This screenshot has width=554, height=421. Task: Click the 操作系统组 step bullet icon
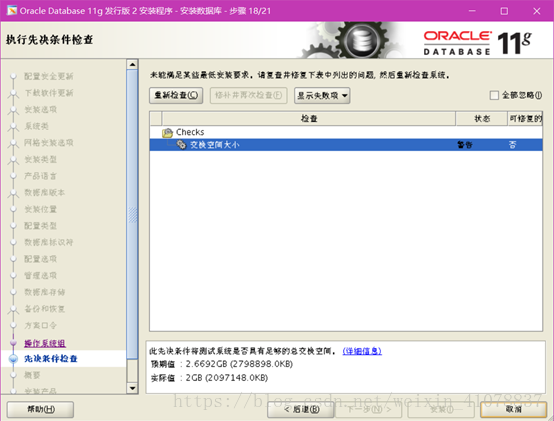tap(13, 343)
